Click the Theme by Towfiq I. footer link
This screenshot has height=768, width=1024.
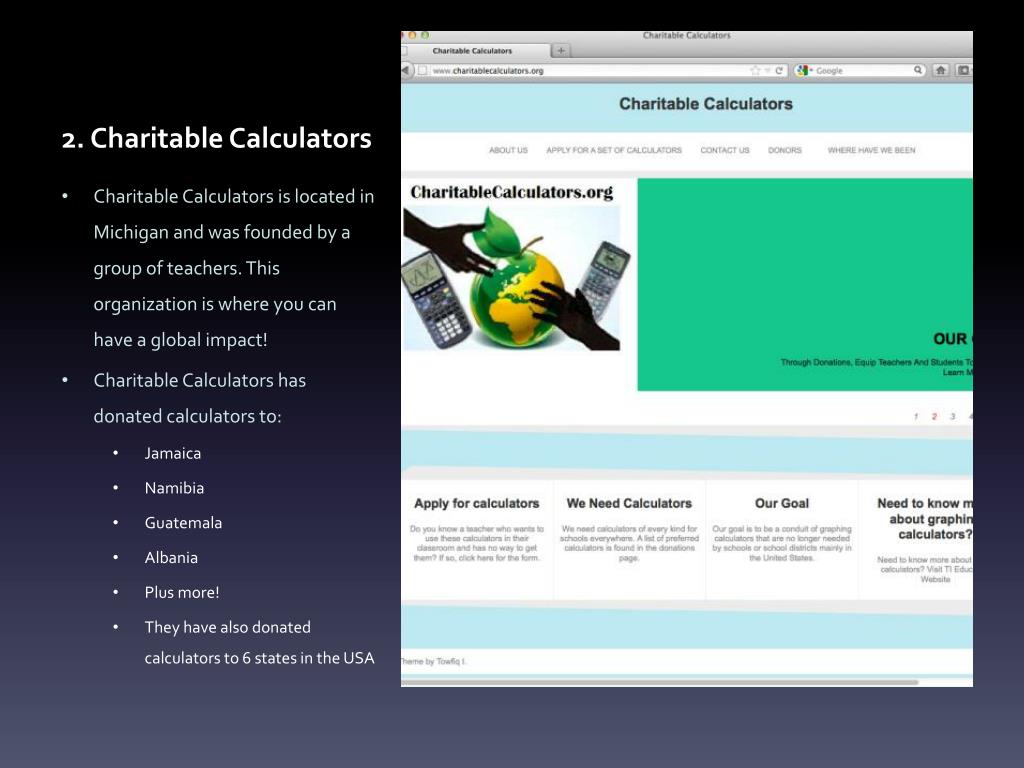click(x=433, y=662)
